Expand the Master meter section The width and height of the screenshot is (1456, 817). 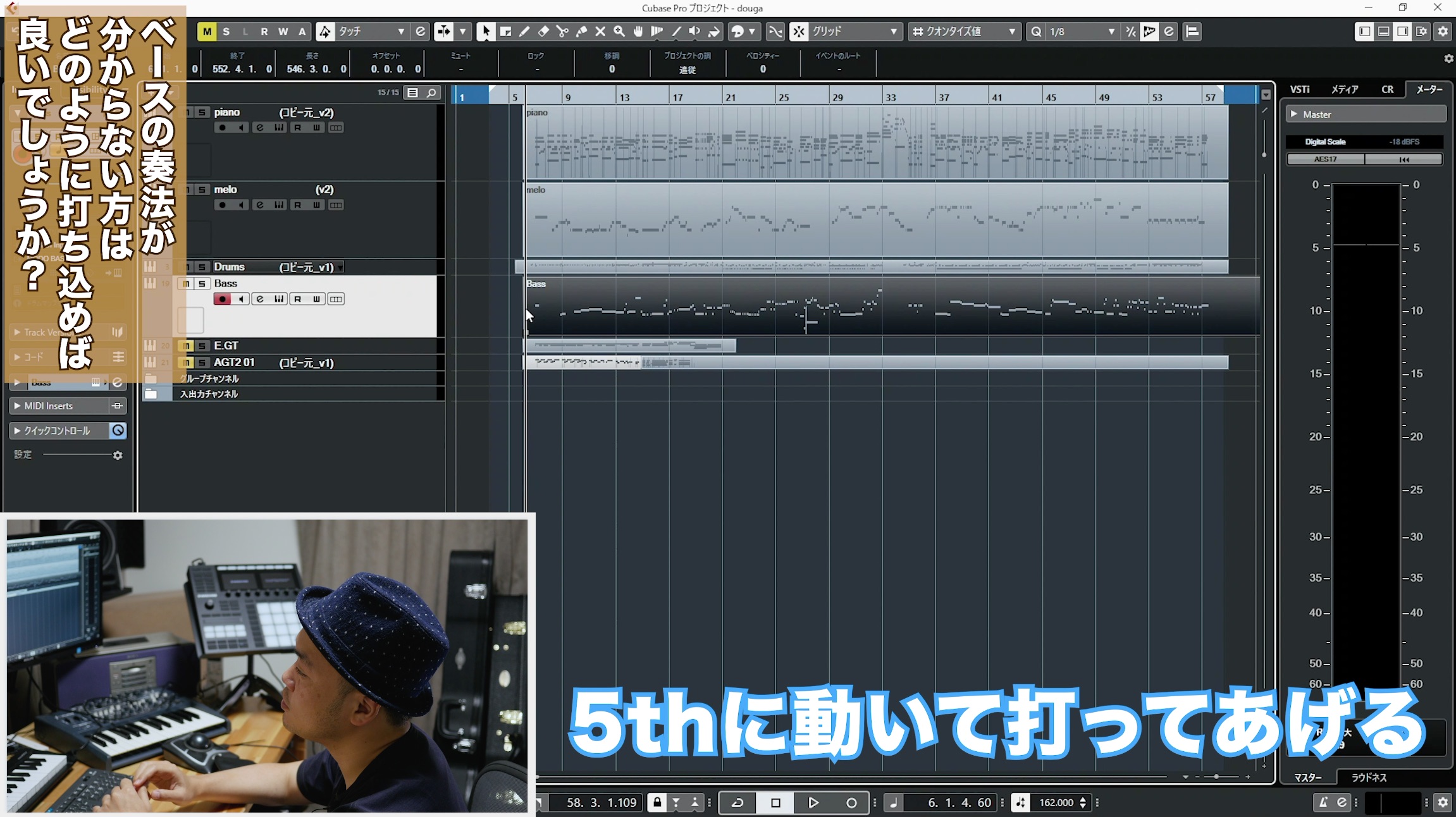click(x=1366, y=114)
